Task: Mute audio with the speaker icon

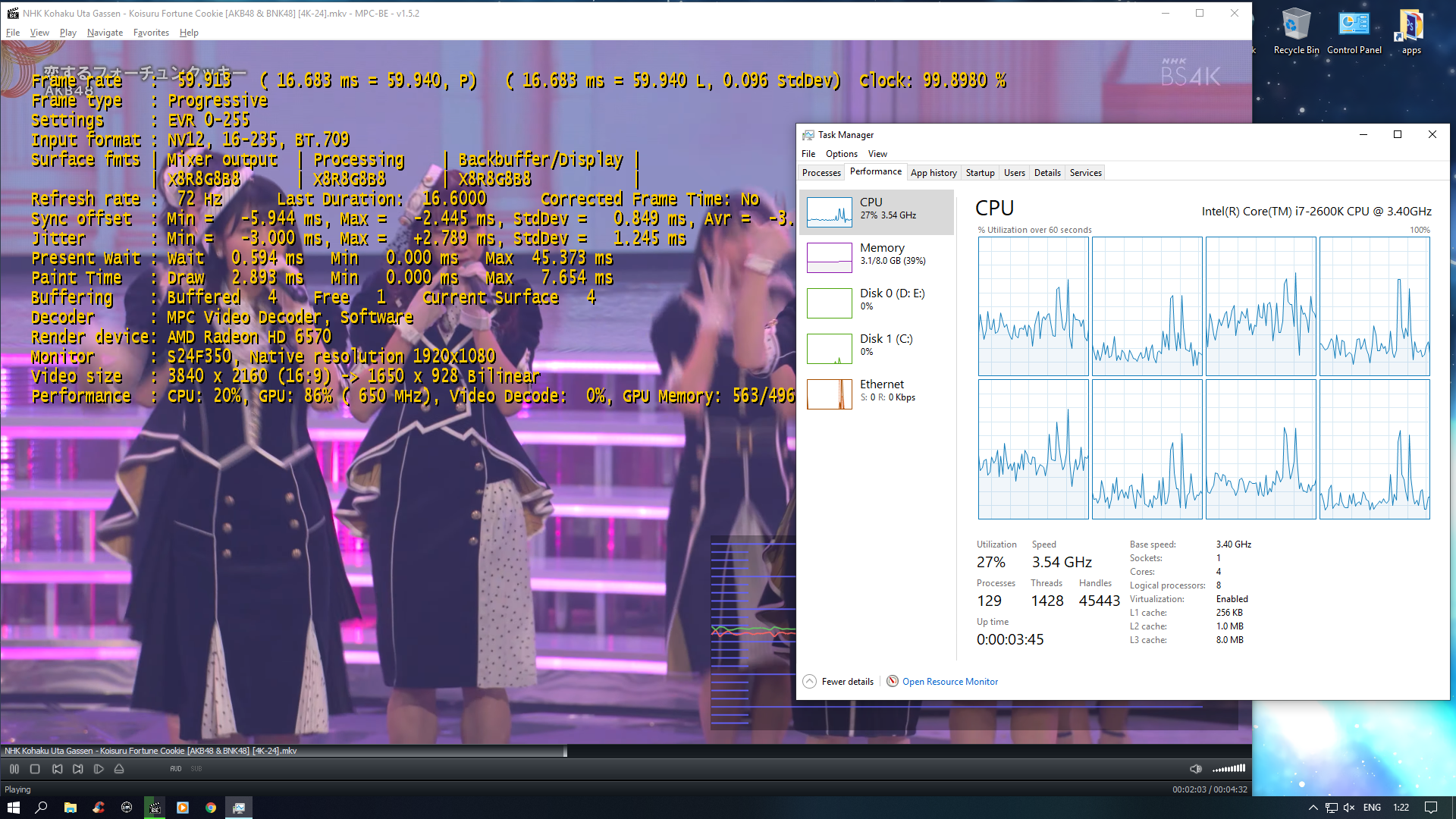Action: [1195, 769]
